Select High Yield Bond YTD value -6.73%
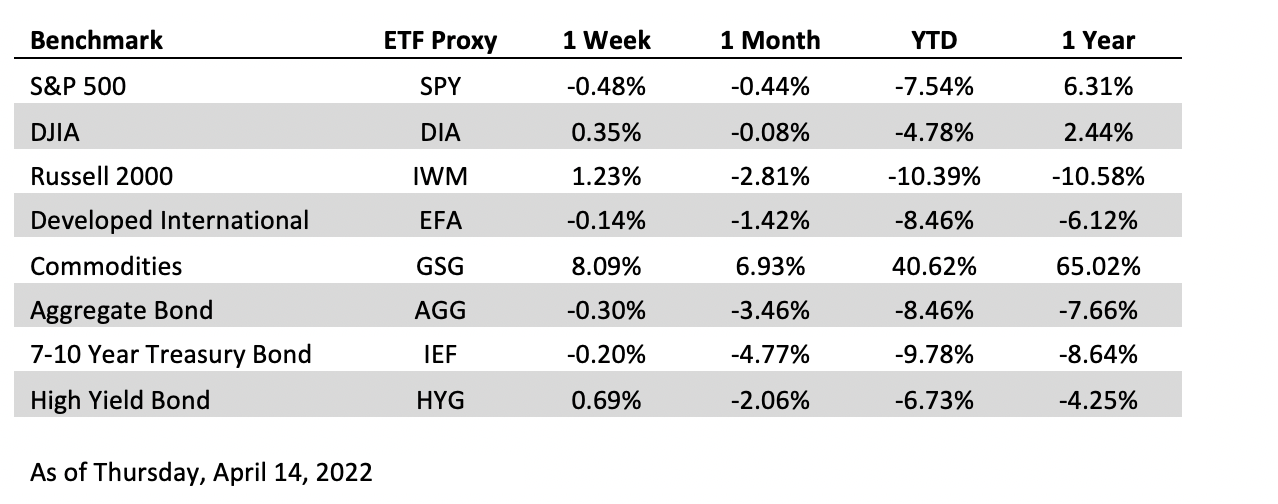 click(x=934, y=401)
